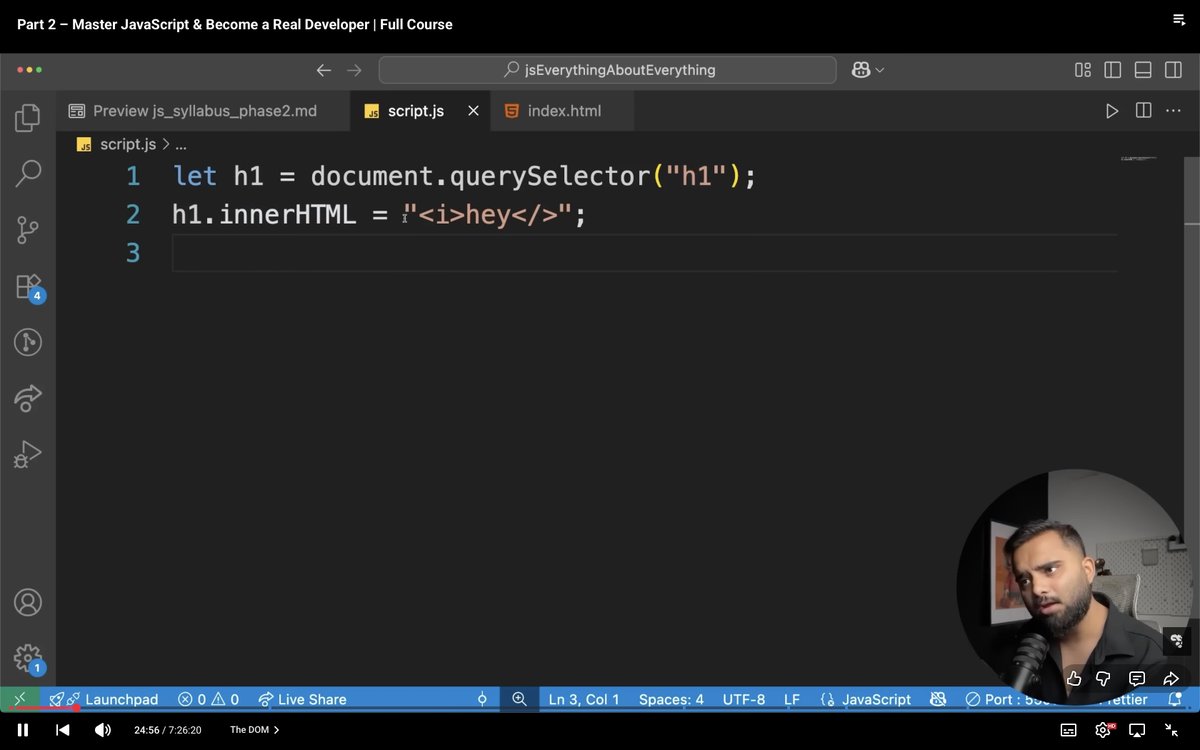1200x750 pixels.
Task: Click the innerHTML code on line 2
Action: (x=287, y=214)
